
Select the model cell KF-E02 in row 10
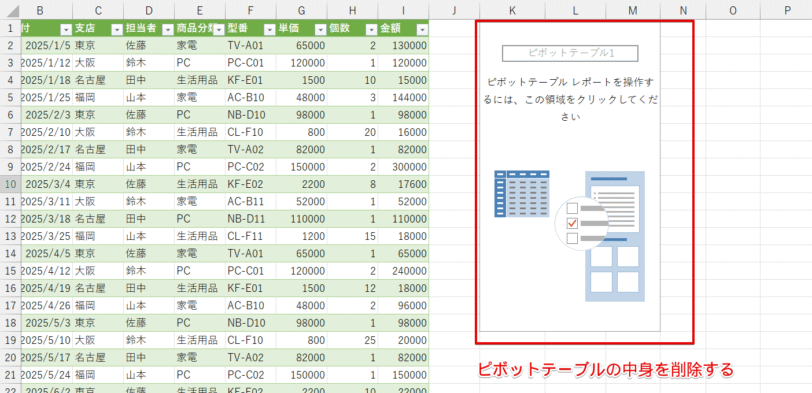point(251,184)
